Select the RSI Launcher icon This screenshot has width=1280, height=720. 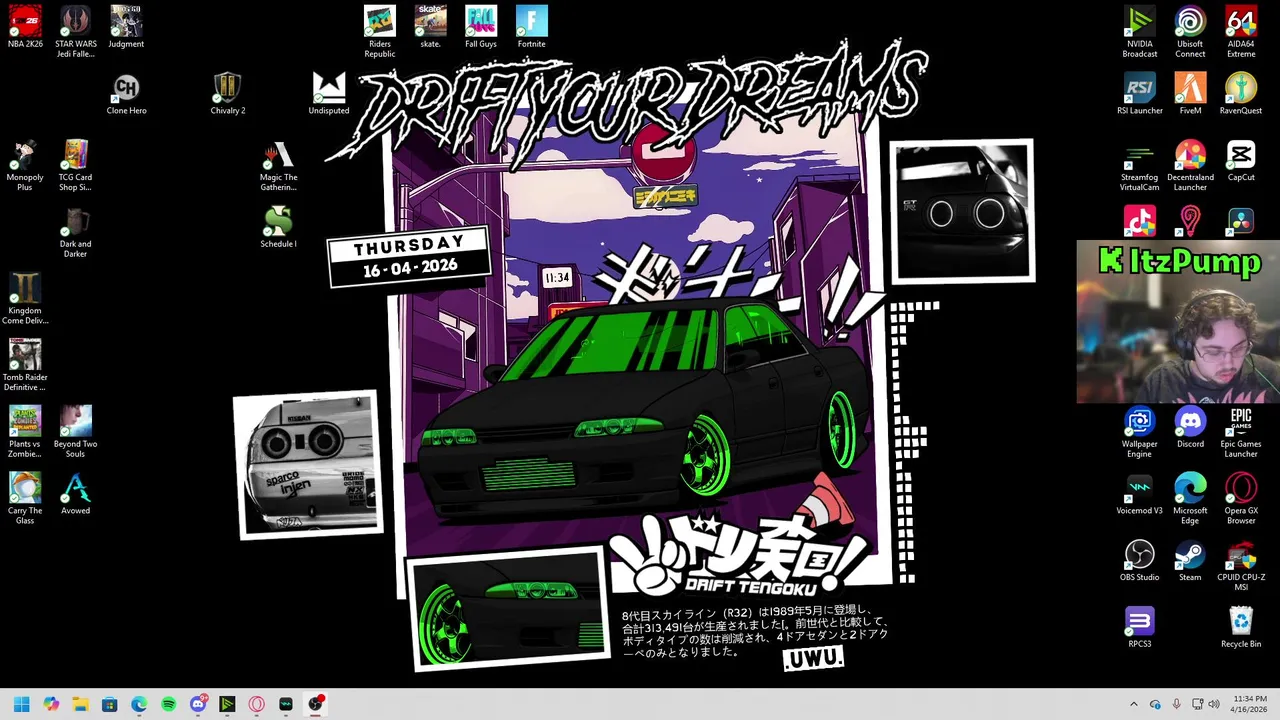[x=1139, y=94]
